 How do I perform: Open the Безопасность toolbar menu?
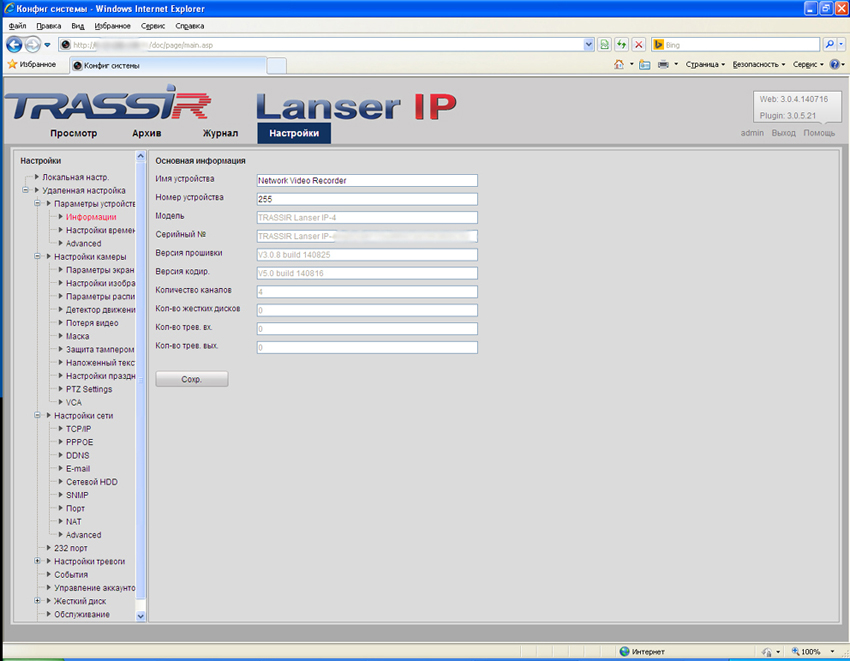point(758,65)
